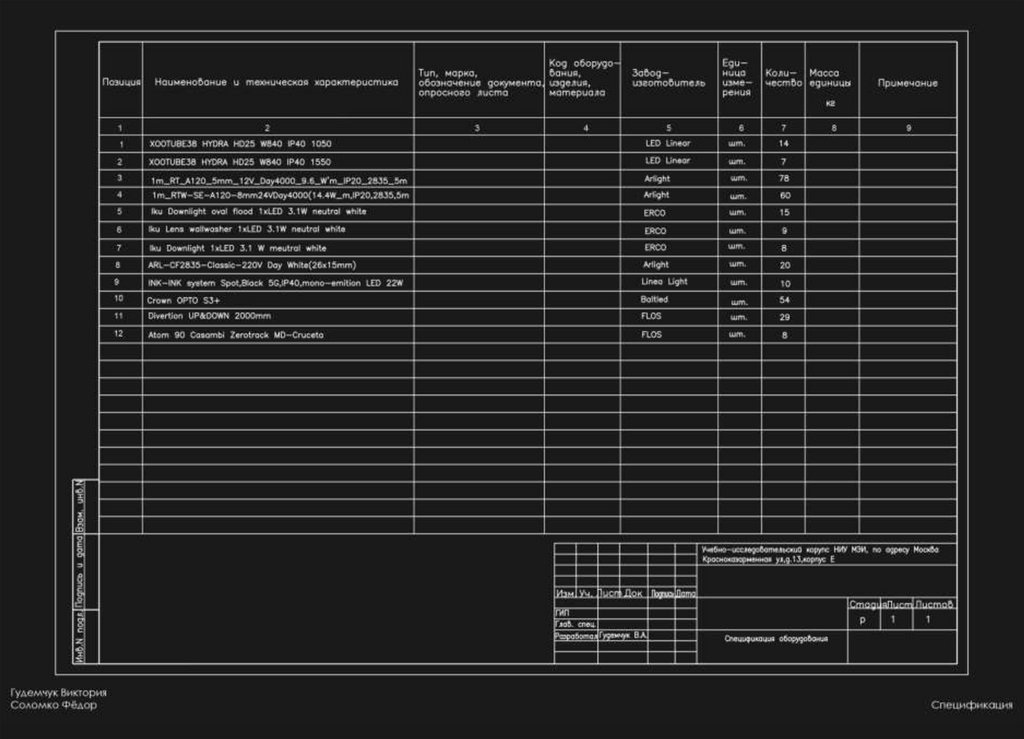The image size is (1024, 739).
Task: Click the 'Crown OPTO S3+' entry
Action: coord(184,300)
